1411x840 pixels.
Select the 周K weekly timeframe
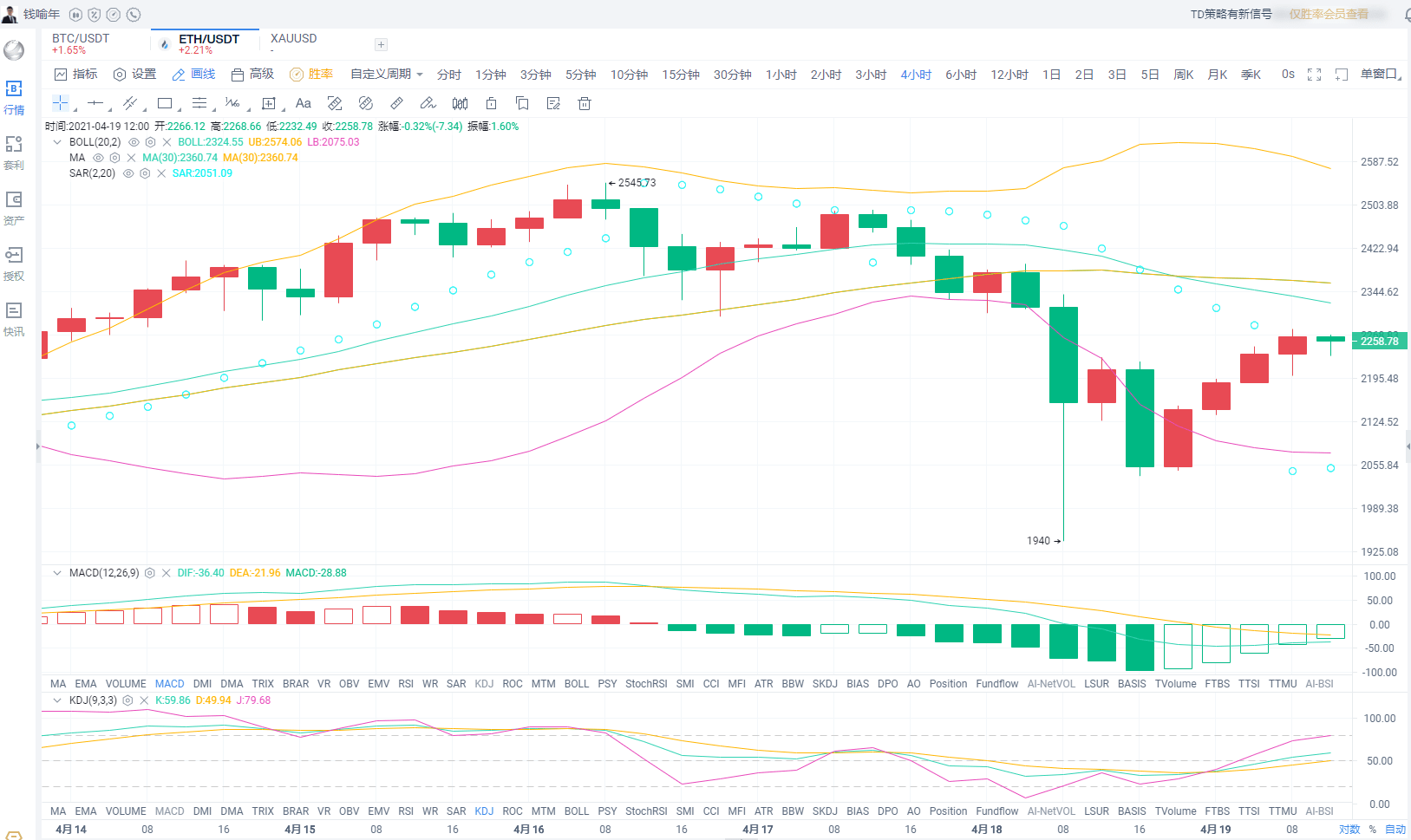pos(1184,75)
